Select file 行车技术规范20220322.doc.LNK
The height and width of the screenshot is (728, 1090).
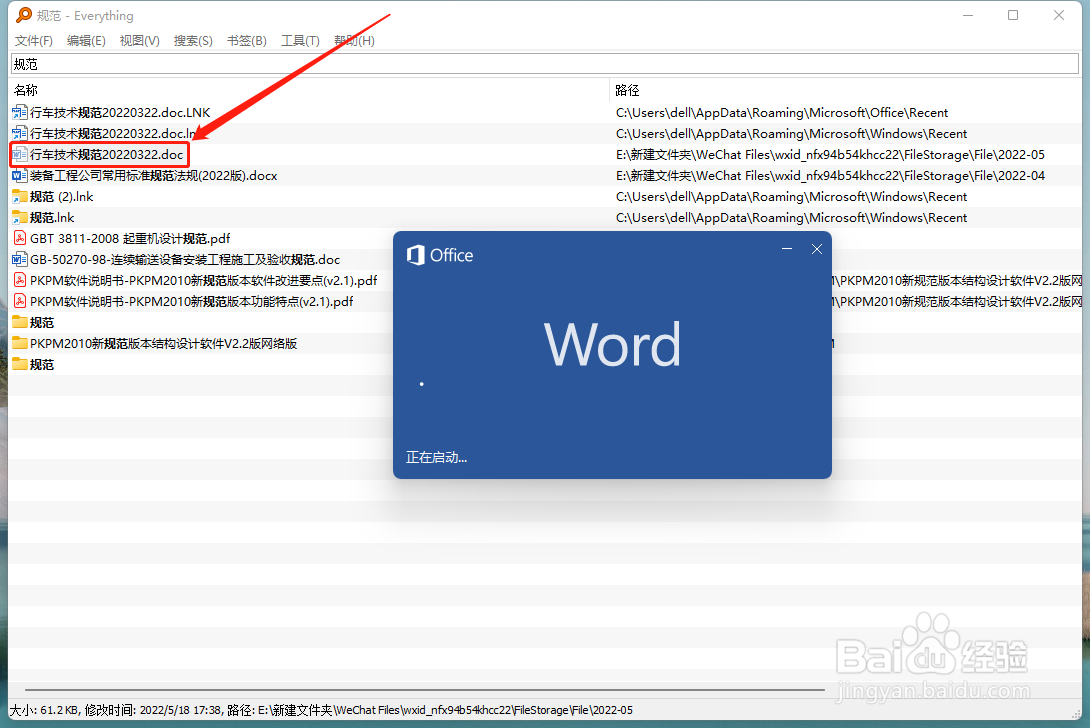120,112
